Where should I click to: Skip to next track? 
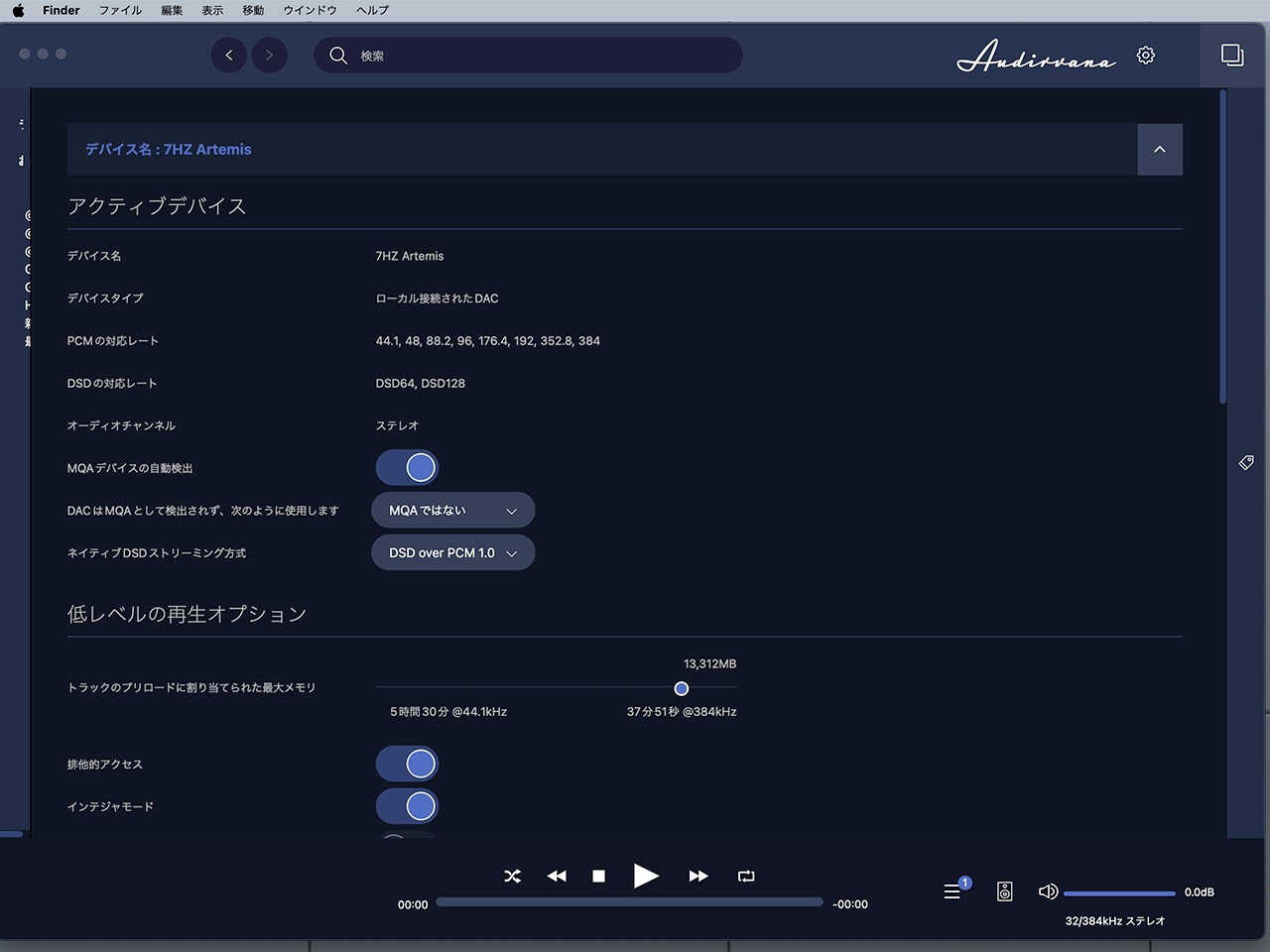(x=698, y=876)
